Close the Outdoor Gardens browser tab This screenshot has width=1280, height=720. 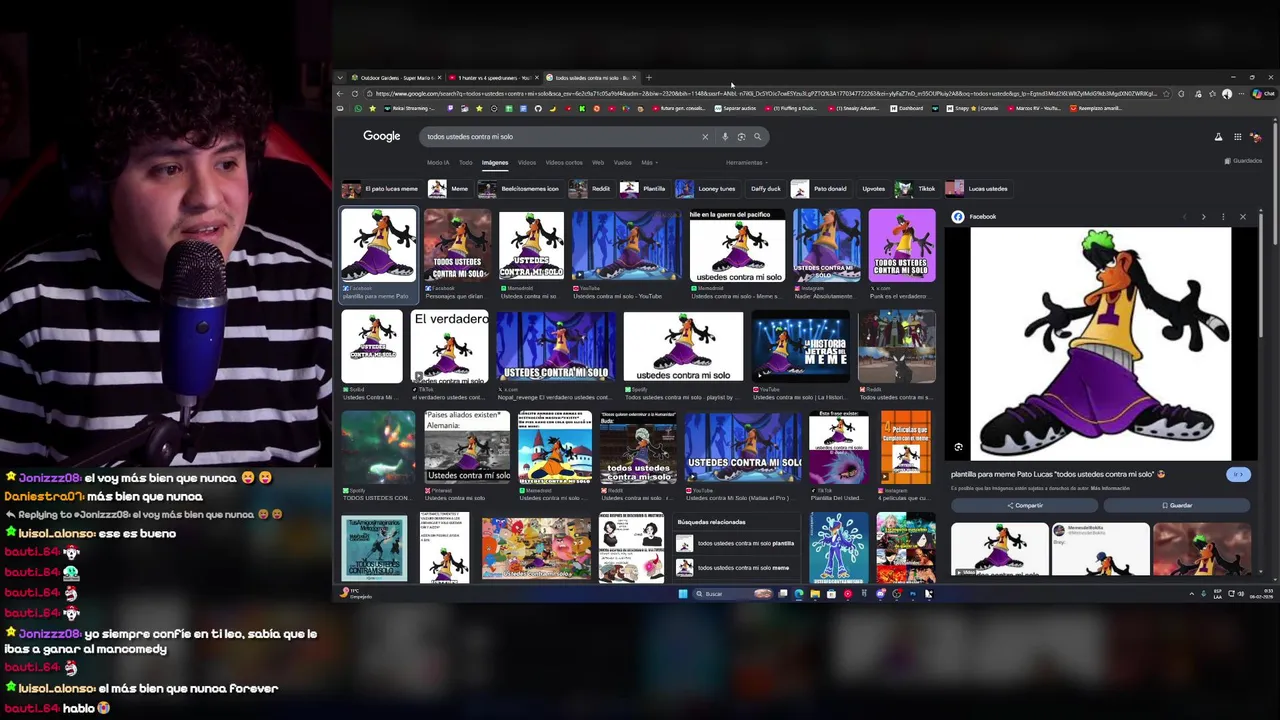pyautogui.click(x=439, y=77)
